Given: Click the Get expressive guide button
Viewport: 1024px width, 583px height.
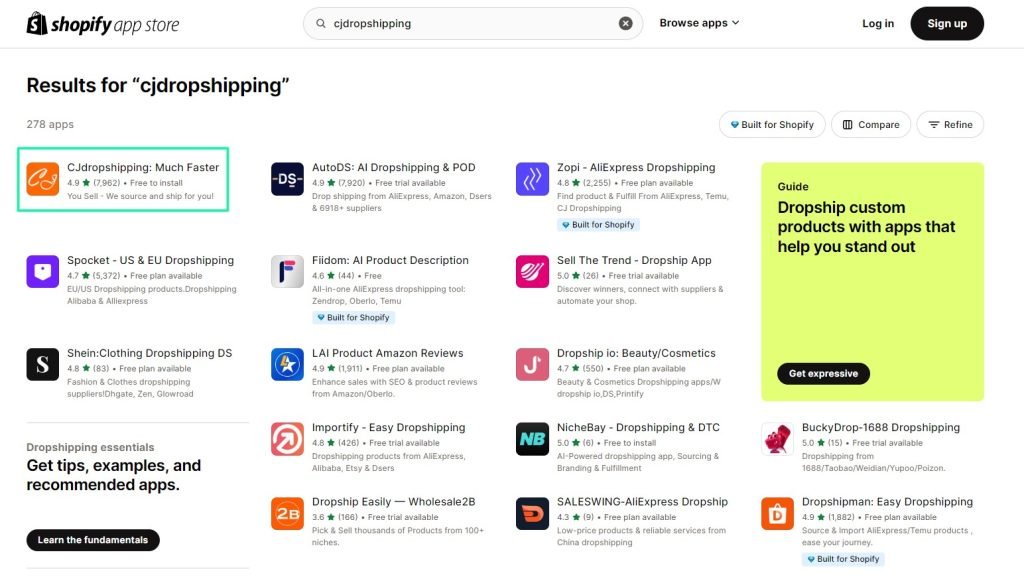Looking at the screenshot, I should point(824,373).
